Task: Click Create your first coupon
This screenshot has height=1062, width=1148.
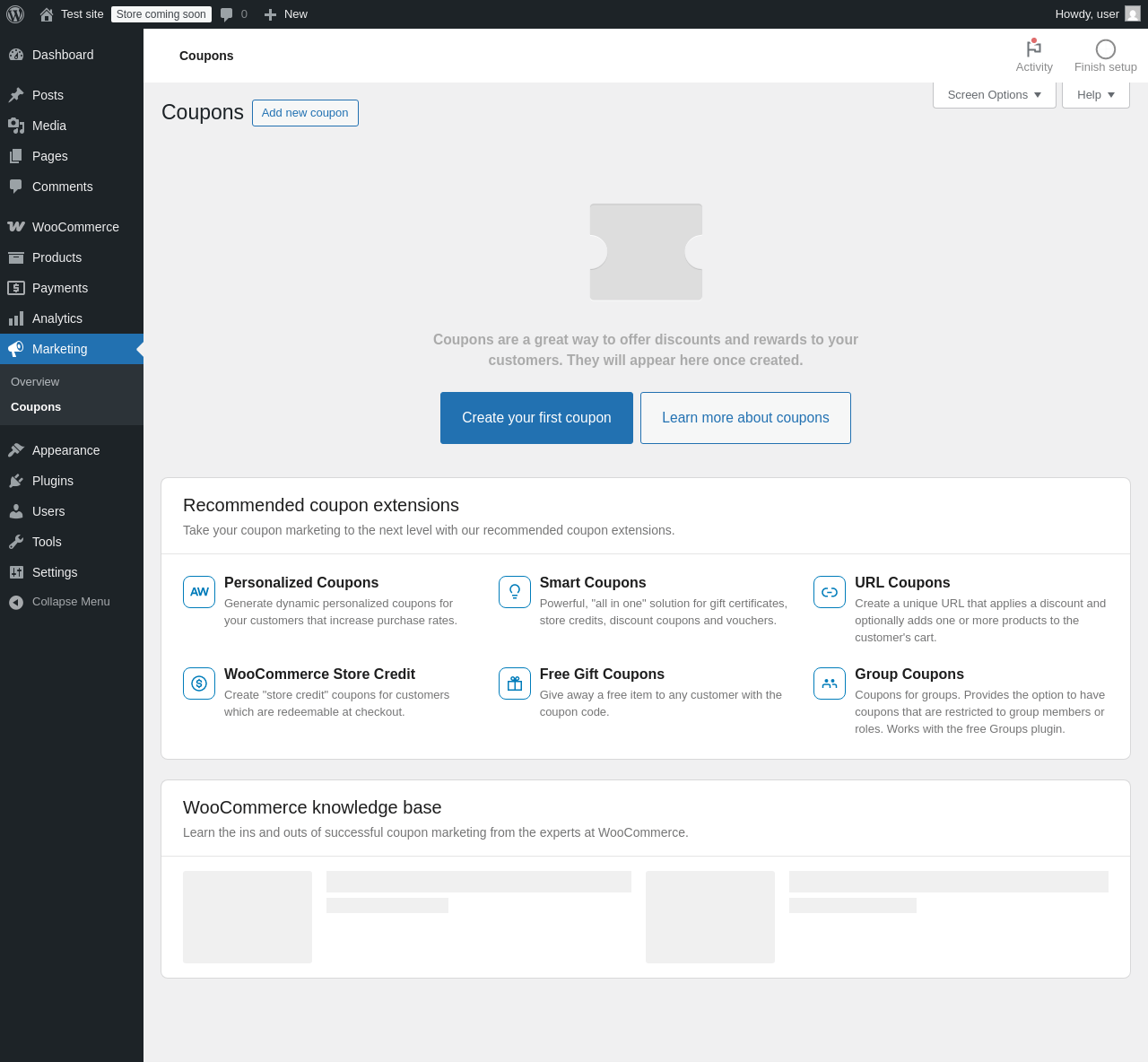Action: pyautogui.click(x=536, y=418)
